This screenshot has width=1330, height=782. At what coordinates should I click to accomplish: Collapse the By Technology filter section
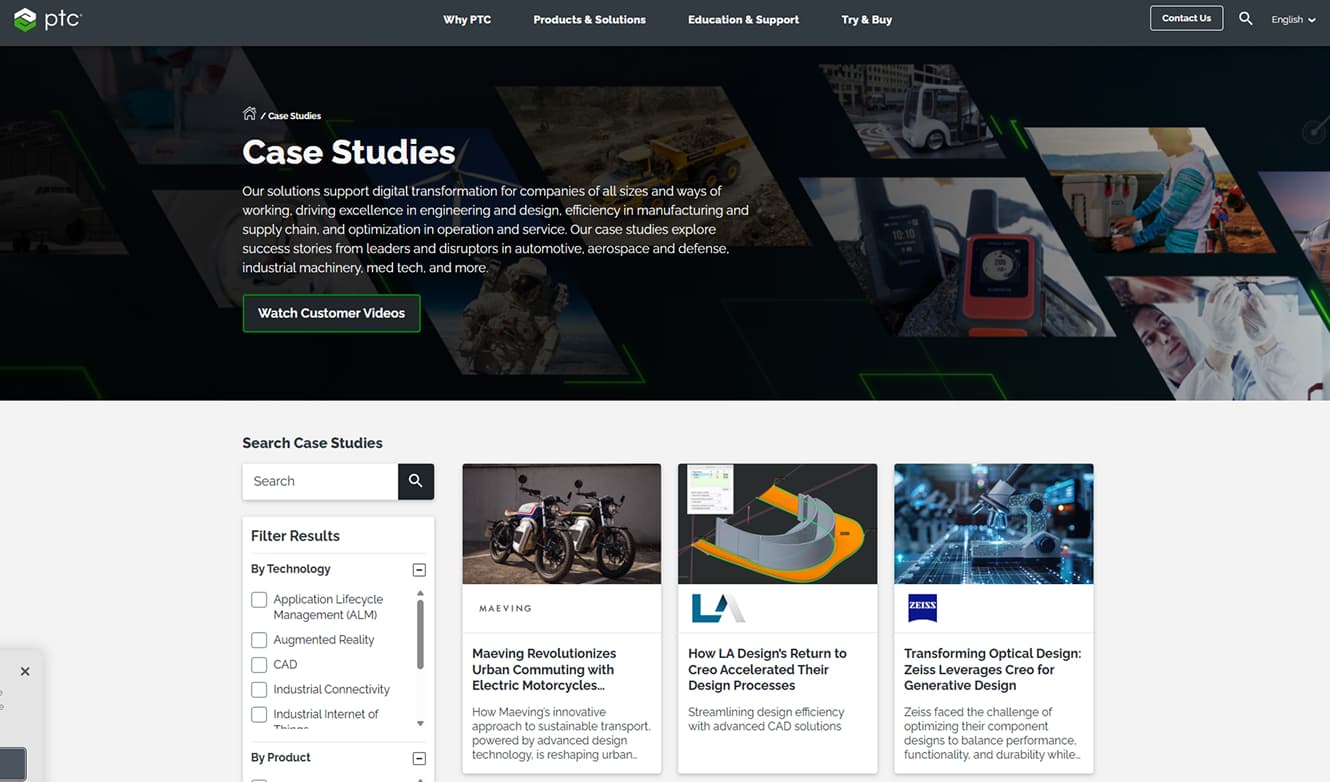pos(419,570)
